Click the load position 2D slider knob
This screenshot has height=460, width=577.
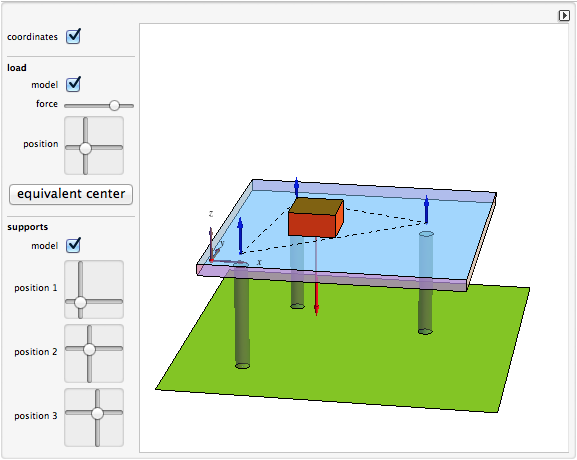click(85, 148)
